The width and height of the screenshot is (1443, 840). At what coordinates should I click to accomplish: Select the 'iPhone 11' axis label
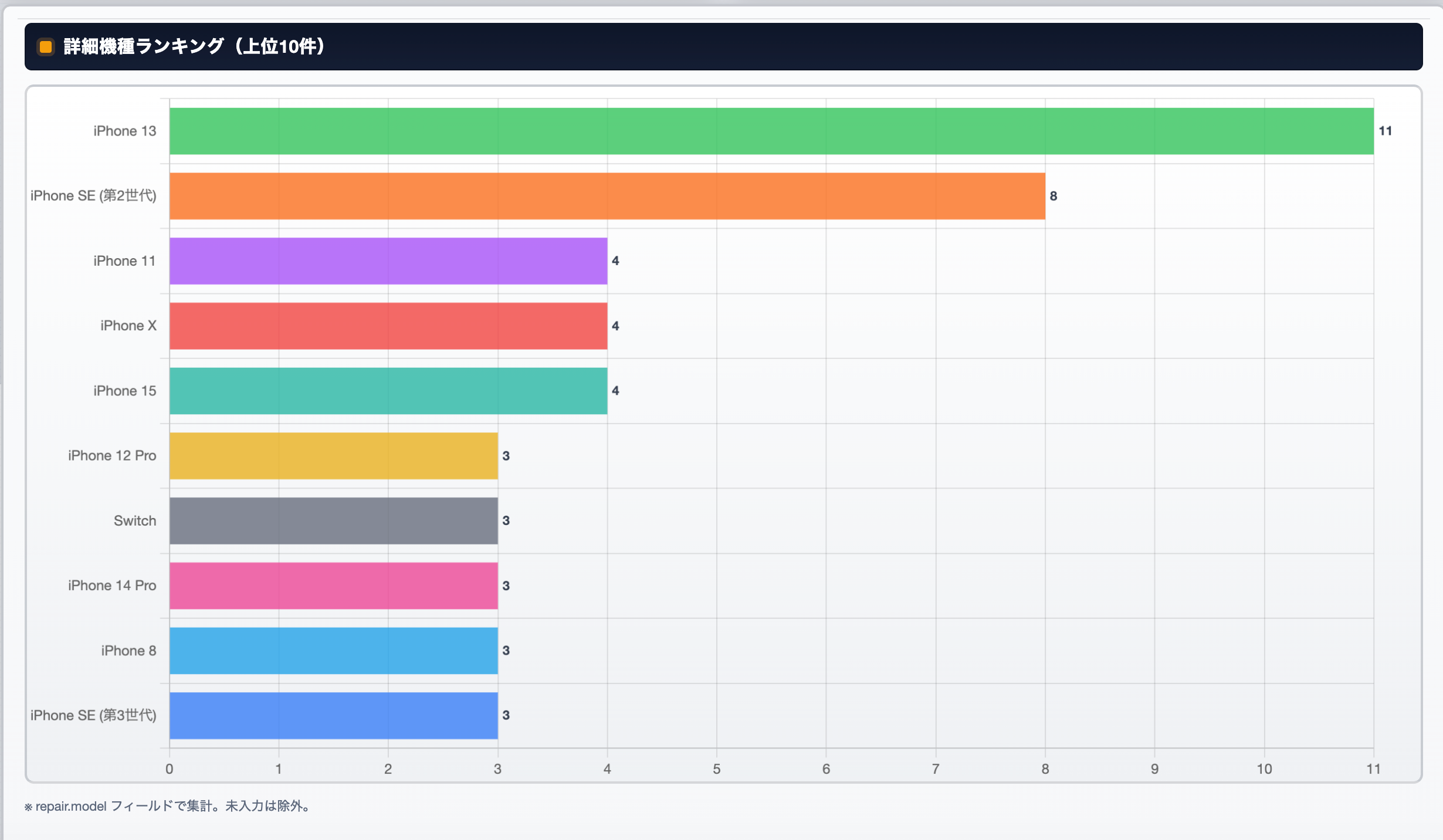125,261
